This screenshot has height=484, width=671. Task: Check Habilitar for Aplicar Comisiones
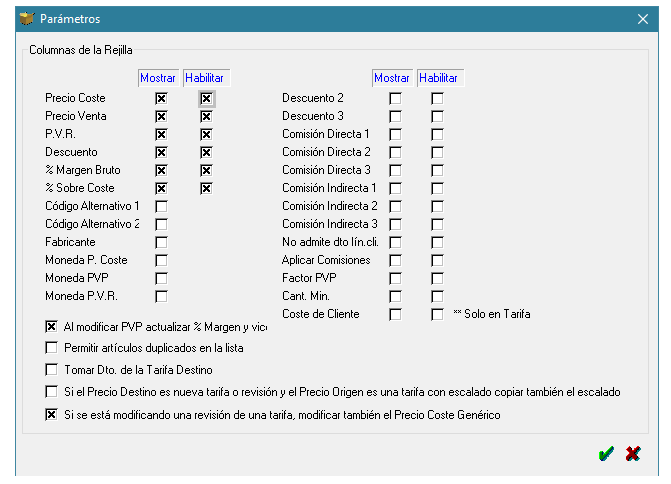click(437, 260)
